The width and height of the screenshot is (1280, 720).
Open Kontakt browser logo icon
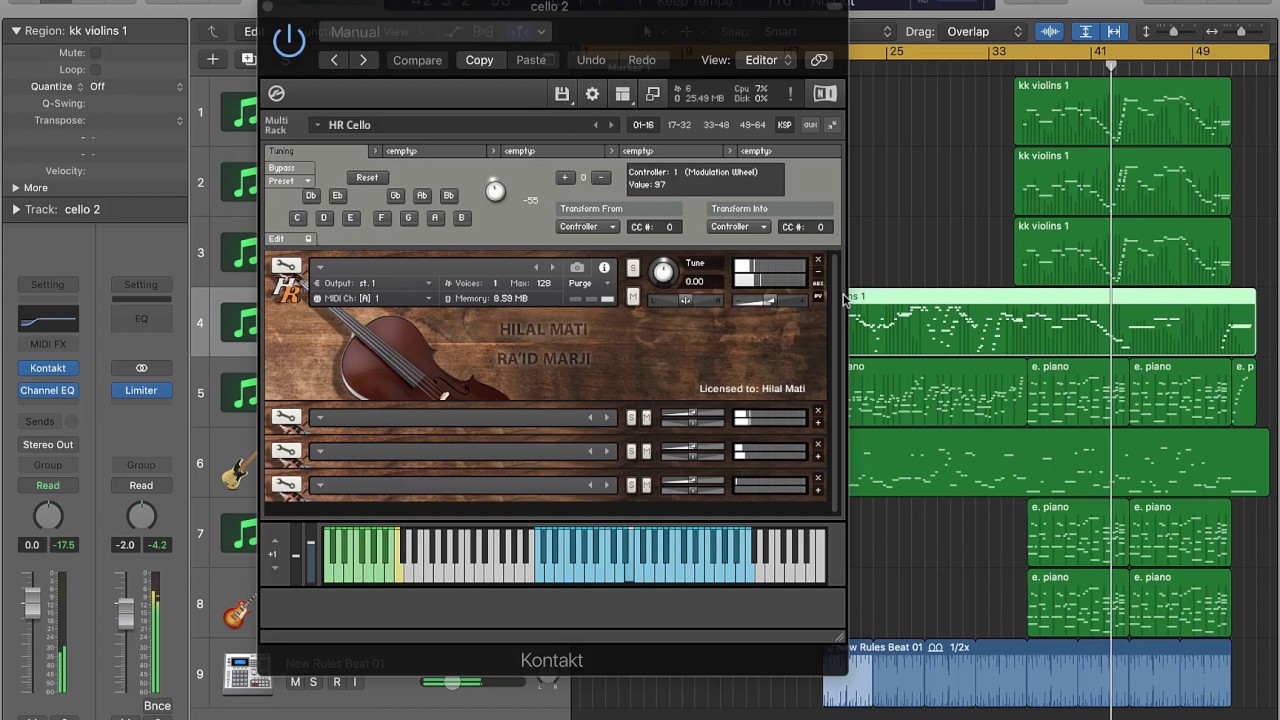277,93
